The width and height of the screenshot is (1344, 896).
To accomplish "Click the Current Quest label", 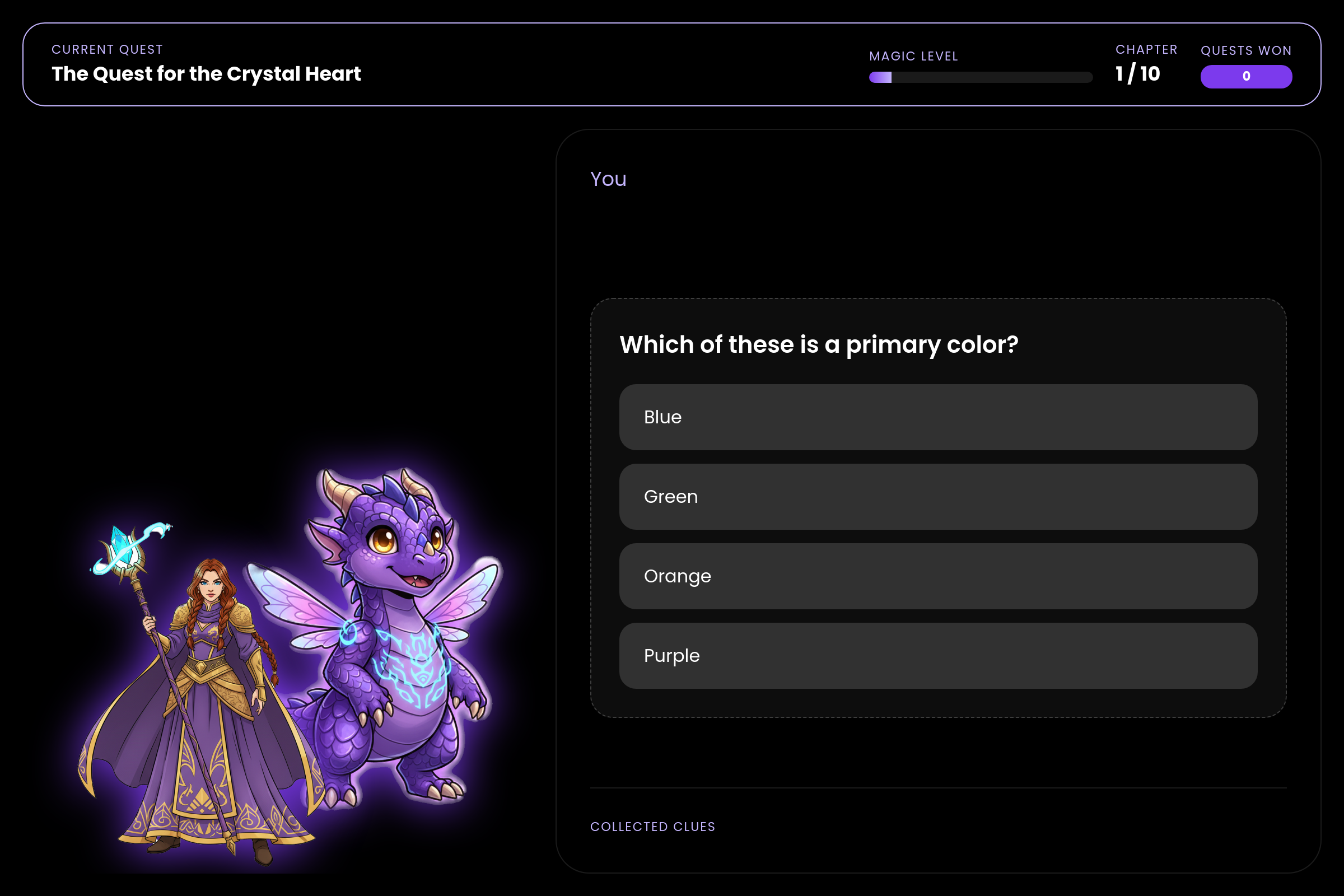I will pos(108,50).
